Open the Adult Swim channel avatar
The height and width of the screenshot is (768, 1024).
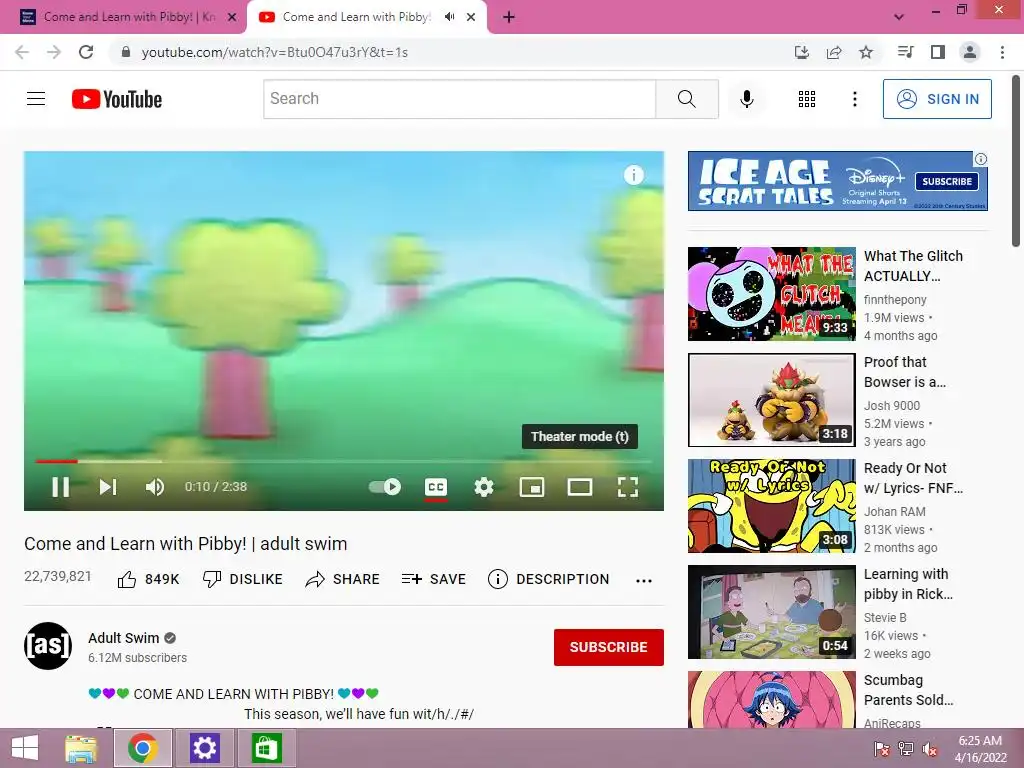[x=48, y=646]
